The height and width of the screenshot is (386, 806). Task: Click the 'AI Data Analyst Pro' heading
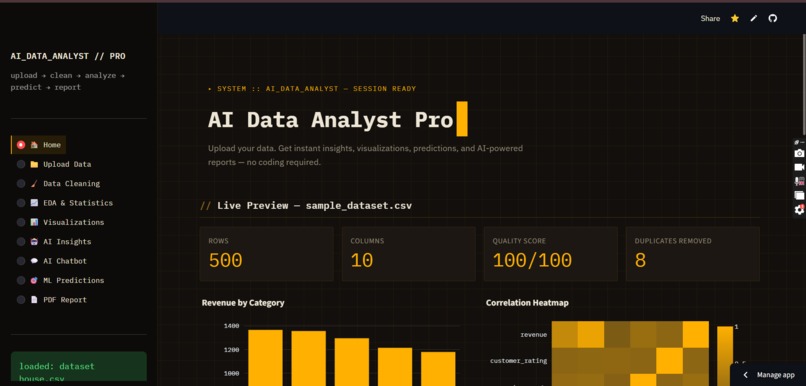330,120
